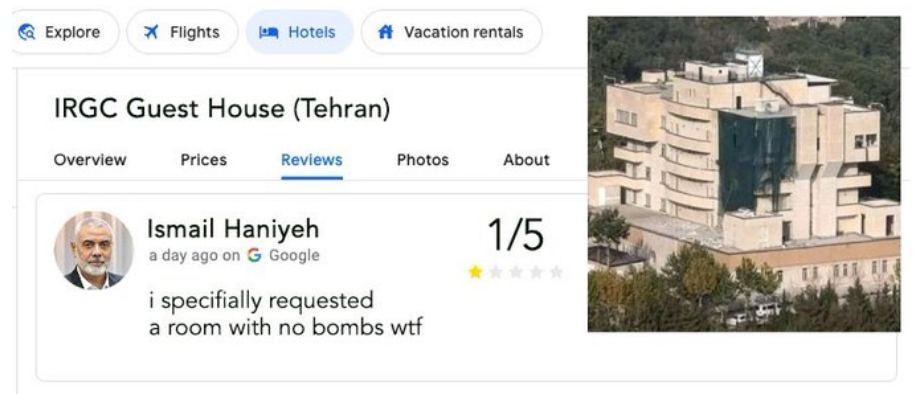Click the fifth, last rating star
Viewport: 922px width, 401px height.
coord(556,272)
